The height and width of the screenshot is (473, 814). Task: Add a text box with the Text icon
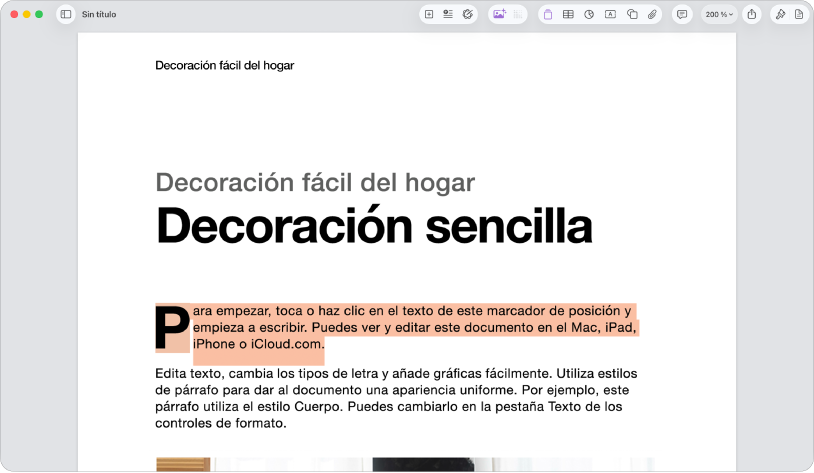[x=610, y=15]
